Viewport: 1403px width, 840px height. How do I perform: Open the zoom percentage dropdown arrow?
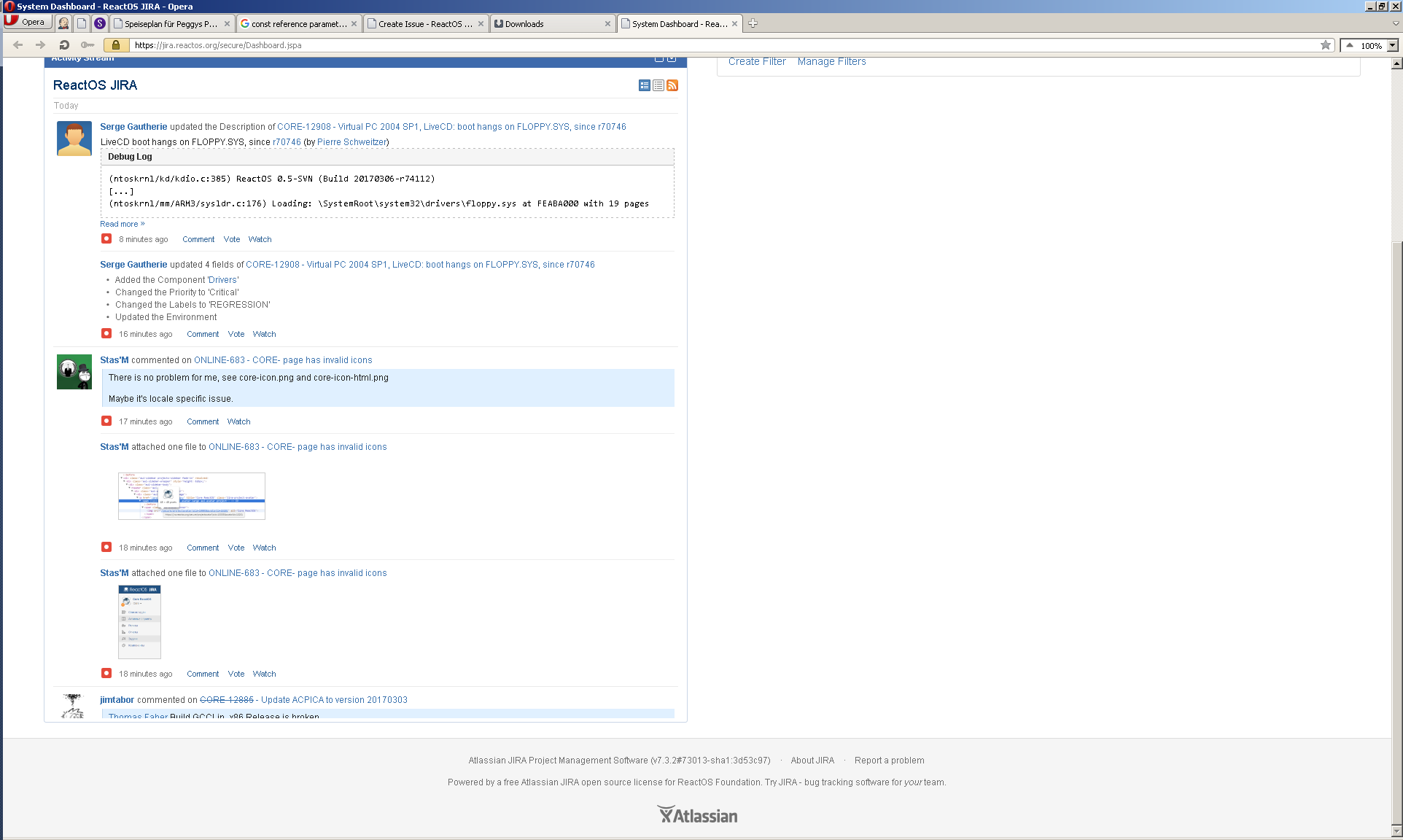[1392, 45]
